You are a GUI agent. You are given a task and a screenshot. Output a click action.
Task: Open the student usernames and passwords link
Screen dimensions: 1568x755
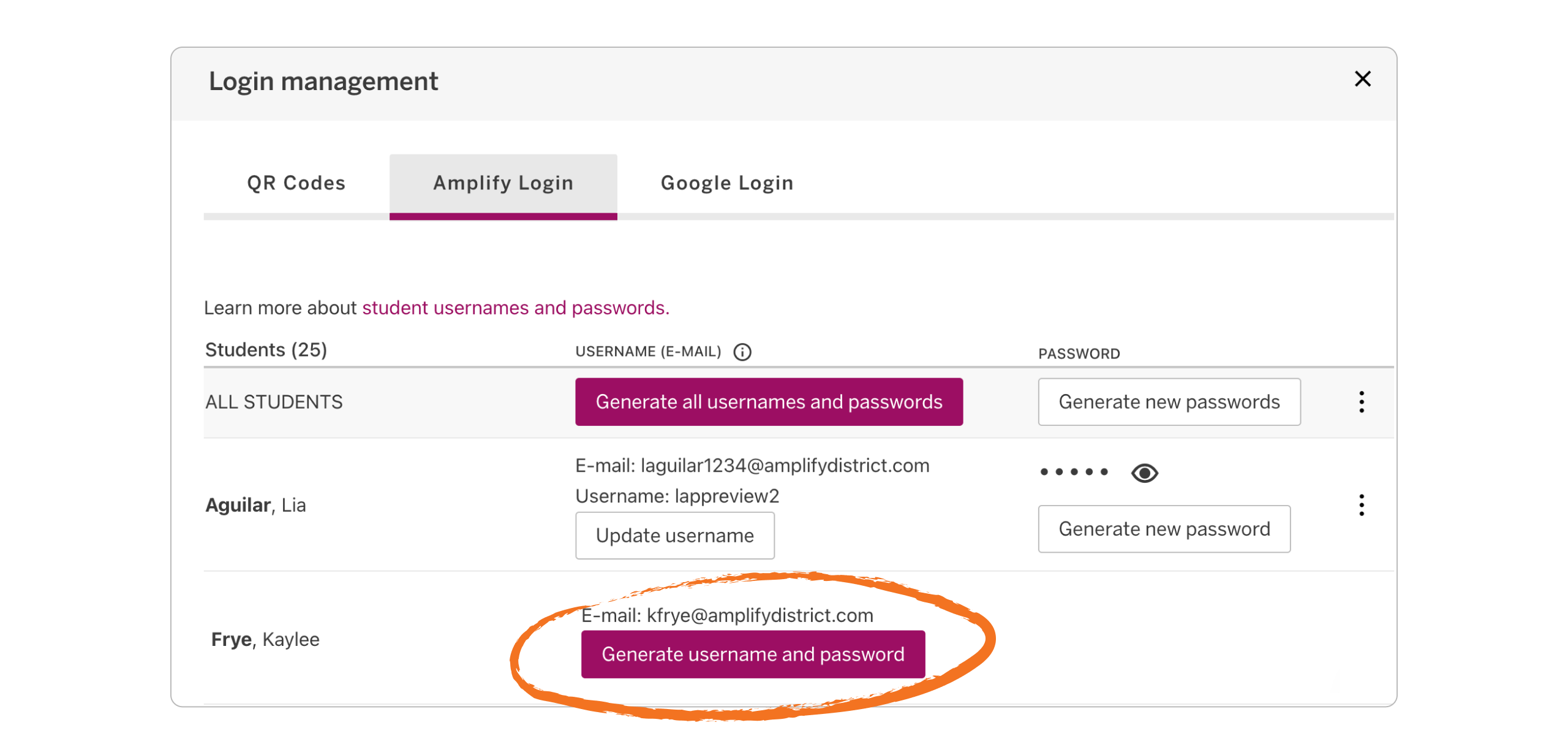click(514, 308)
